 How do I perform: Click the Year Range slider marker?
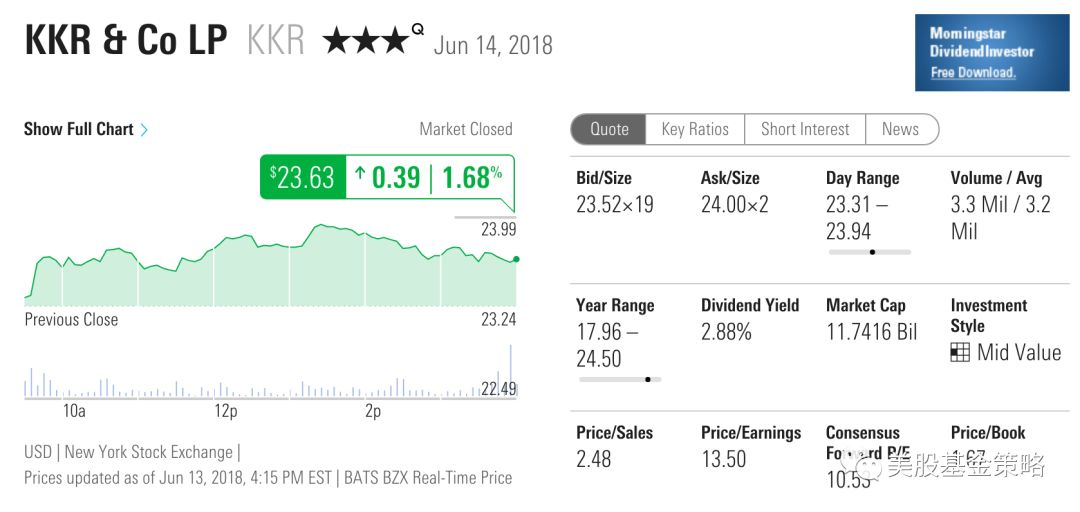click(x=648, y=379)
